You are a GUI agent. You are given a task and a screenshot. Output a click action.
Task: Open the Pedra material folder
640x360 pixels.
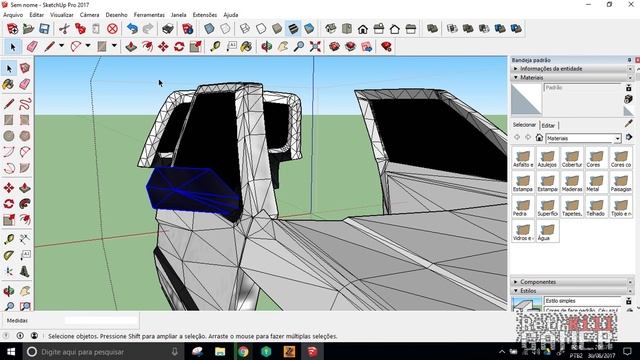click(x=523, y=207)
